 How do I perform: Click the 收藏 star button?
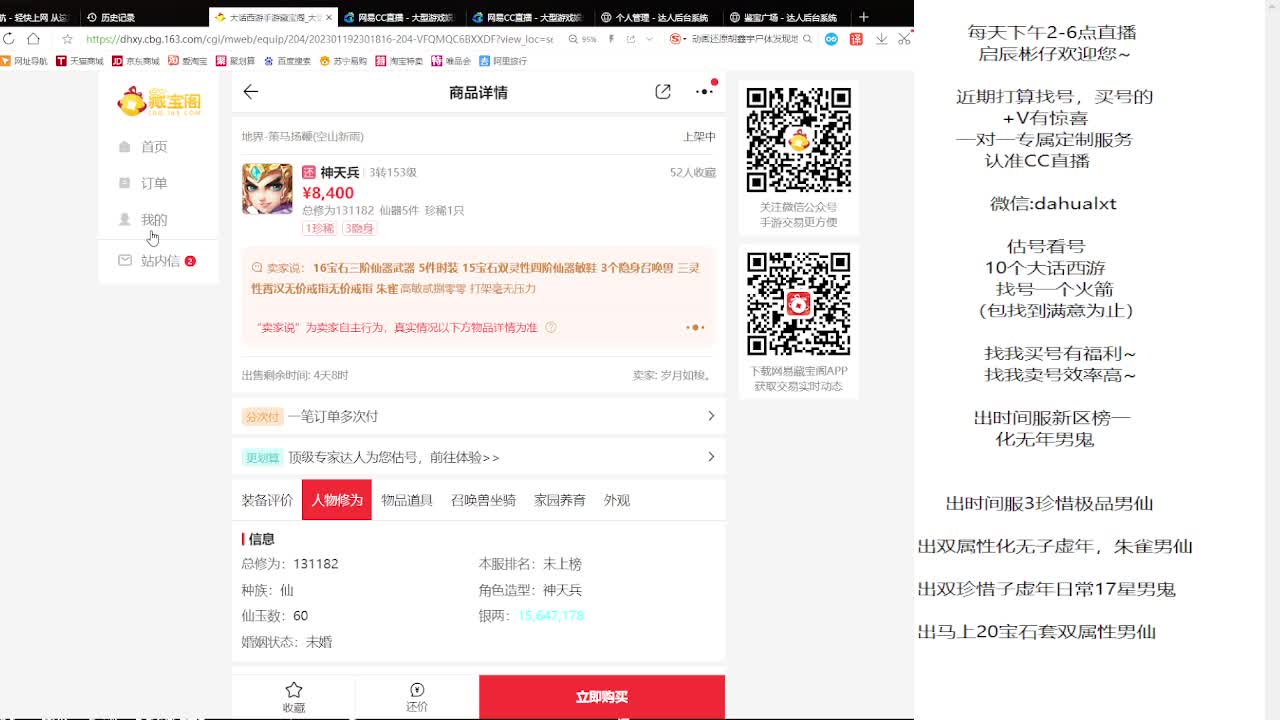point(294,697)
